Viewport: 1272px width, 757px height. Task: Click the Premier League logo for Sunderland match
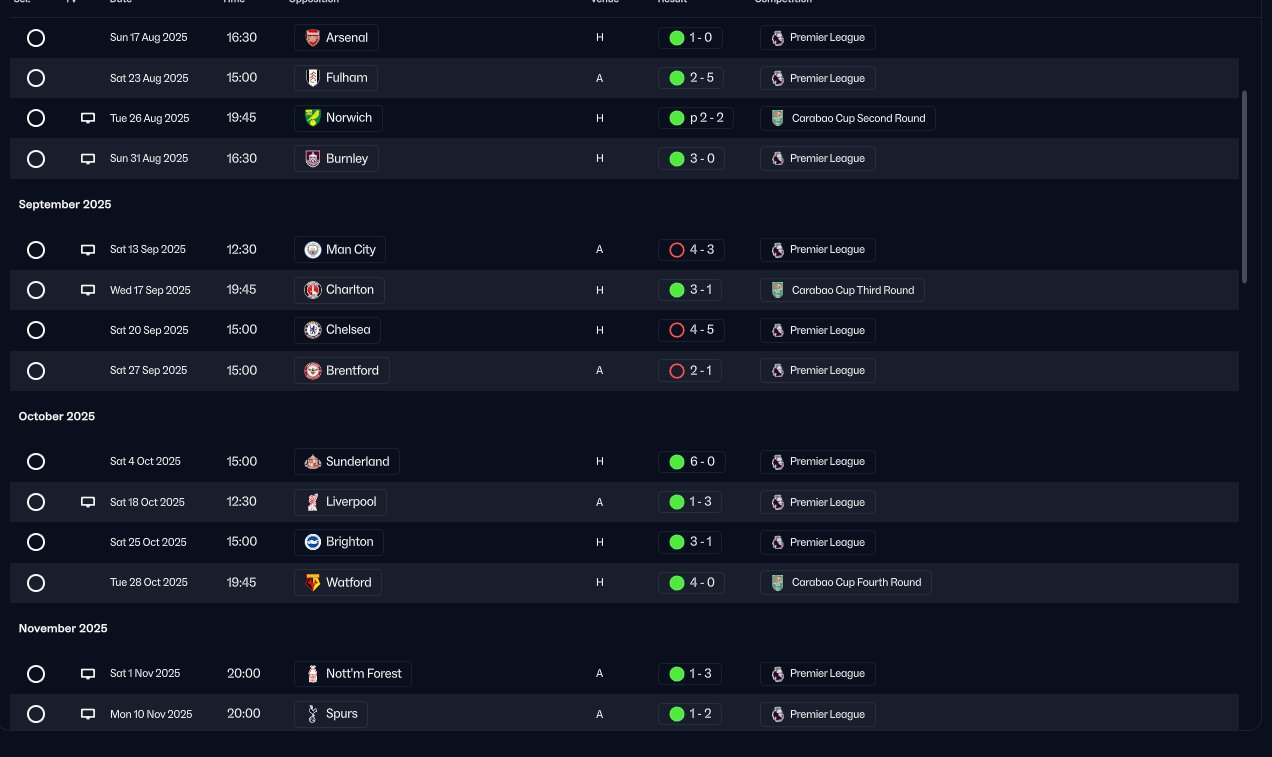[778, 462]
